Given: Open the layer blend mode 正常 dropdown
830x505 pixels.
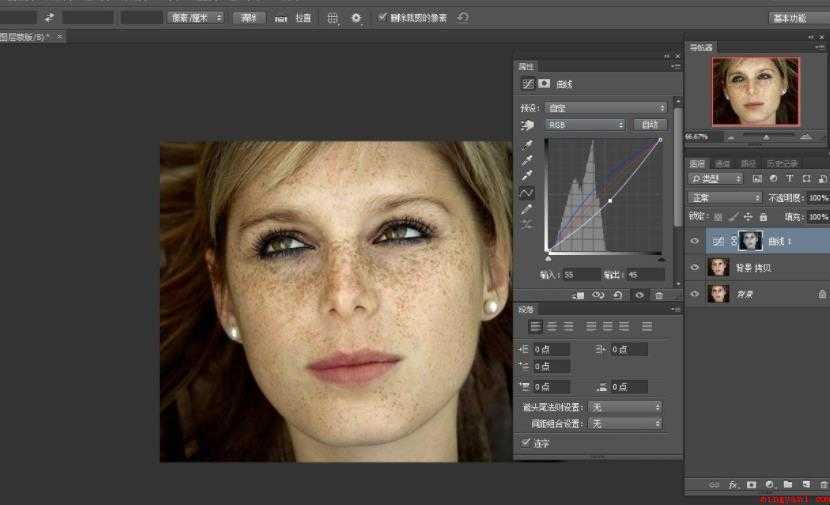Looking at the screenshot, I should coord(724,197).
